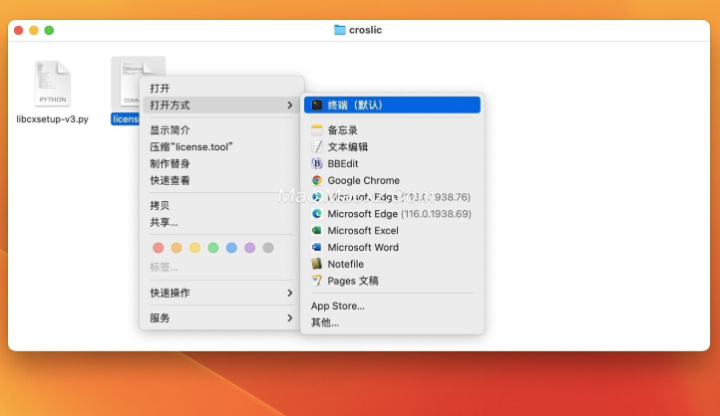The image size is (720, 416).
Task: Click the Google Chrome icon
Action: click(x=317, y=180)
